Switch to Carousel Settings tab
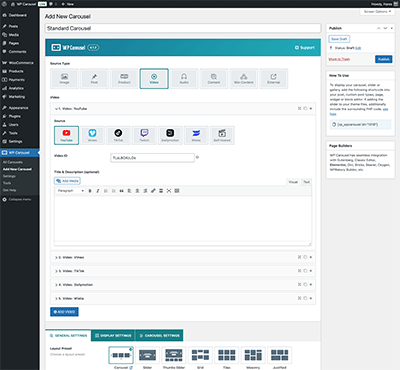 [x=159, y=335]
